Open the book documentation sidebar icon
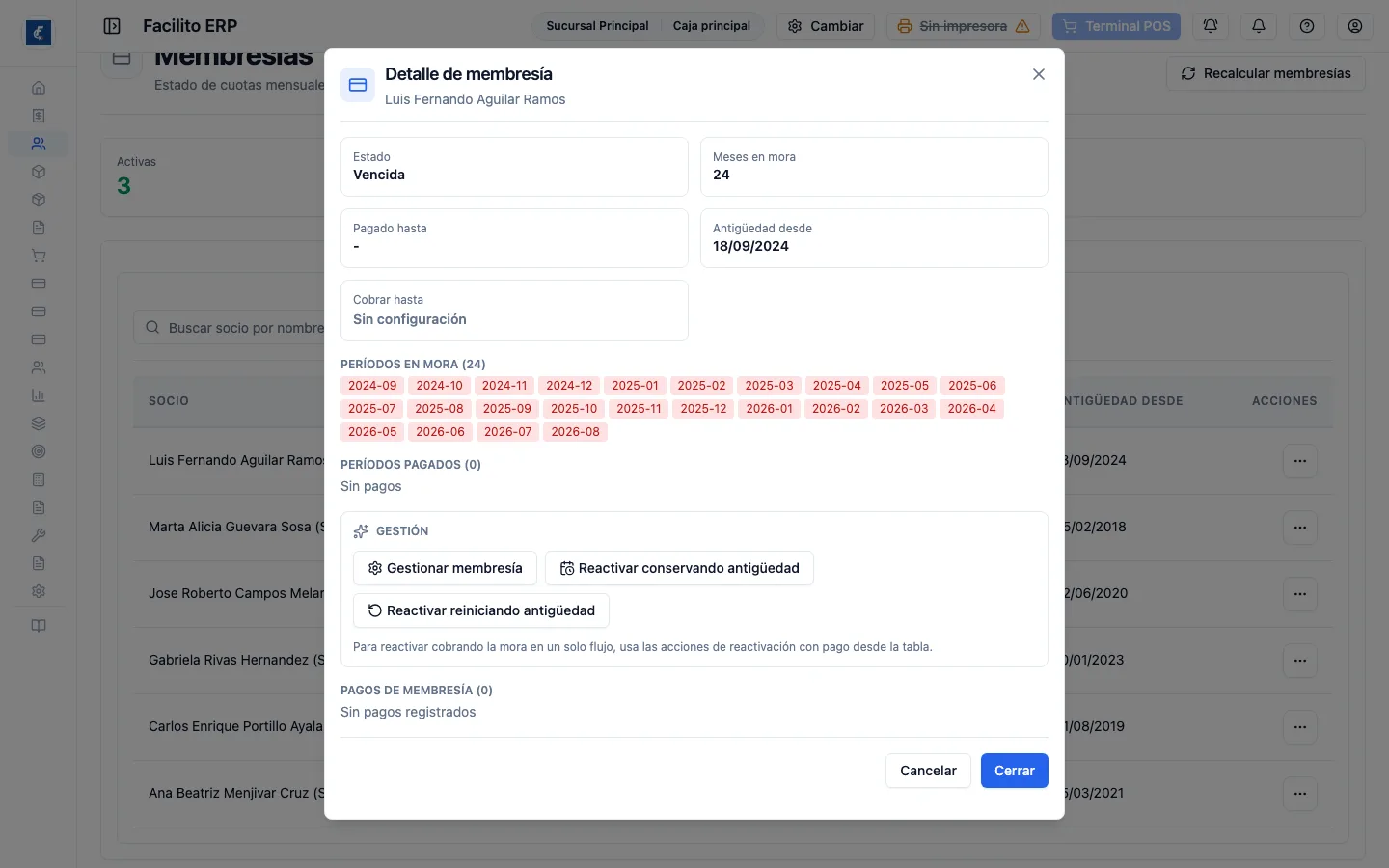Image resolution: width=1389 pixels, height=868 pixels. (x=39, y=626)
